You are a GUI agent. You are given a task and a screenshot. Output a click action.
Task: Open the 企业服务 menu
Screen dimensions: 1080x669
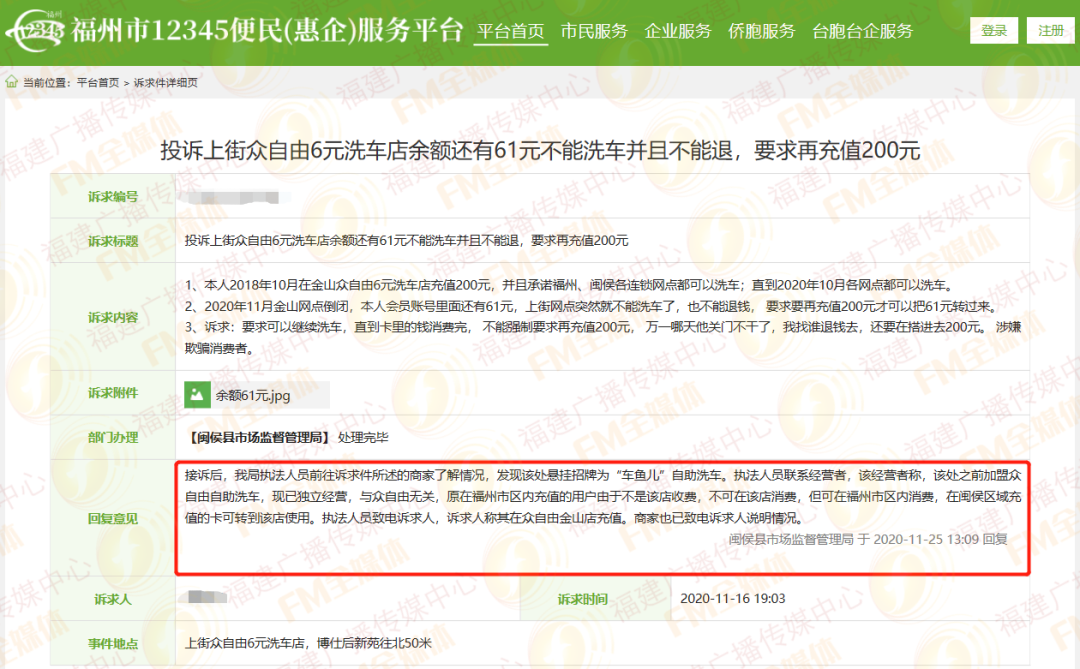point(678,31)
